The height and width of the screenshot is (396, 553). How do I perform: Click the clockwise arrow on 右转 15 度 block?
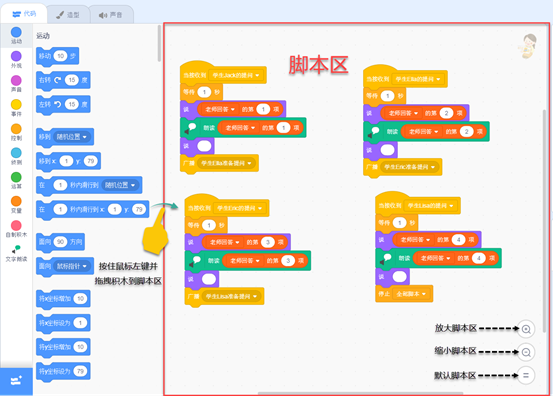[x=57, y=80]
